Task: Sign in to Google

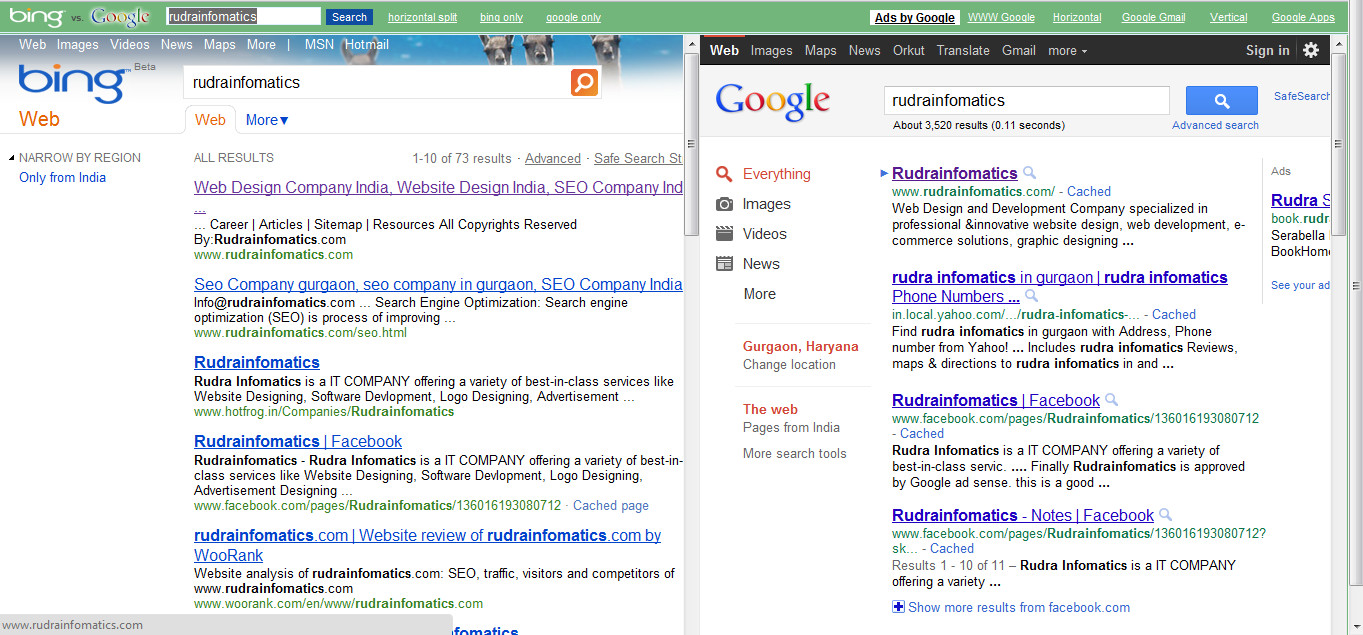Action: click(1267, 50)
